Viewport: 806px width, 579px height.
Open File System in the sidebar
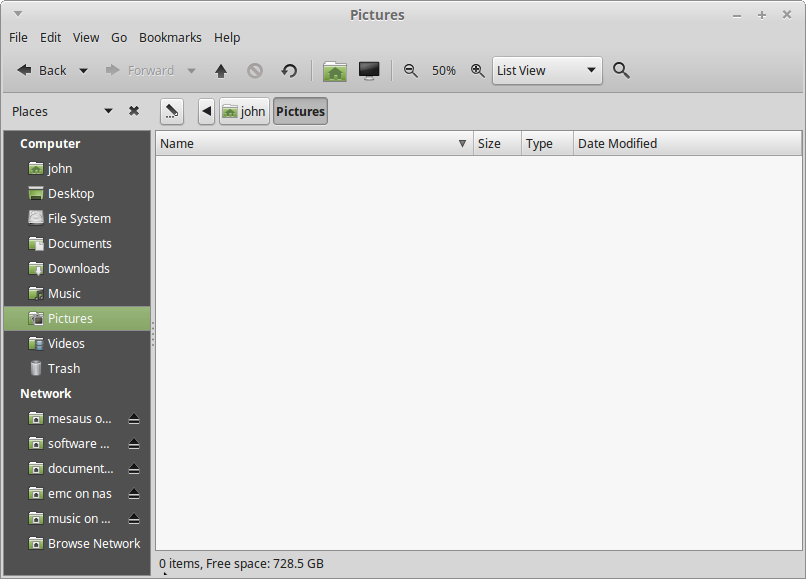(77, 219)
